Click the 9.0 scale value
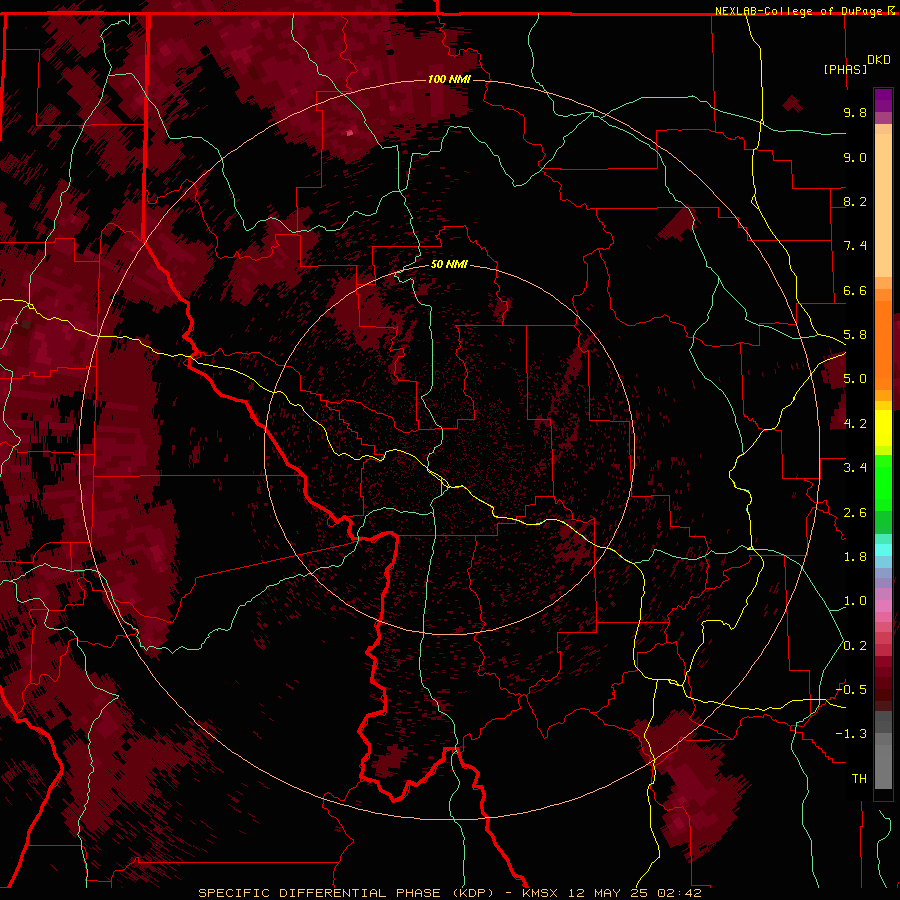Screen dimensions: 900x900 (x=855, y=157)
